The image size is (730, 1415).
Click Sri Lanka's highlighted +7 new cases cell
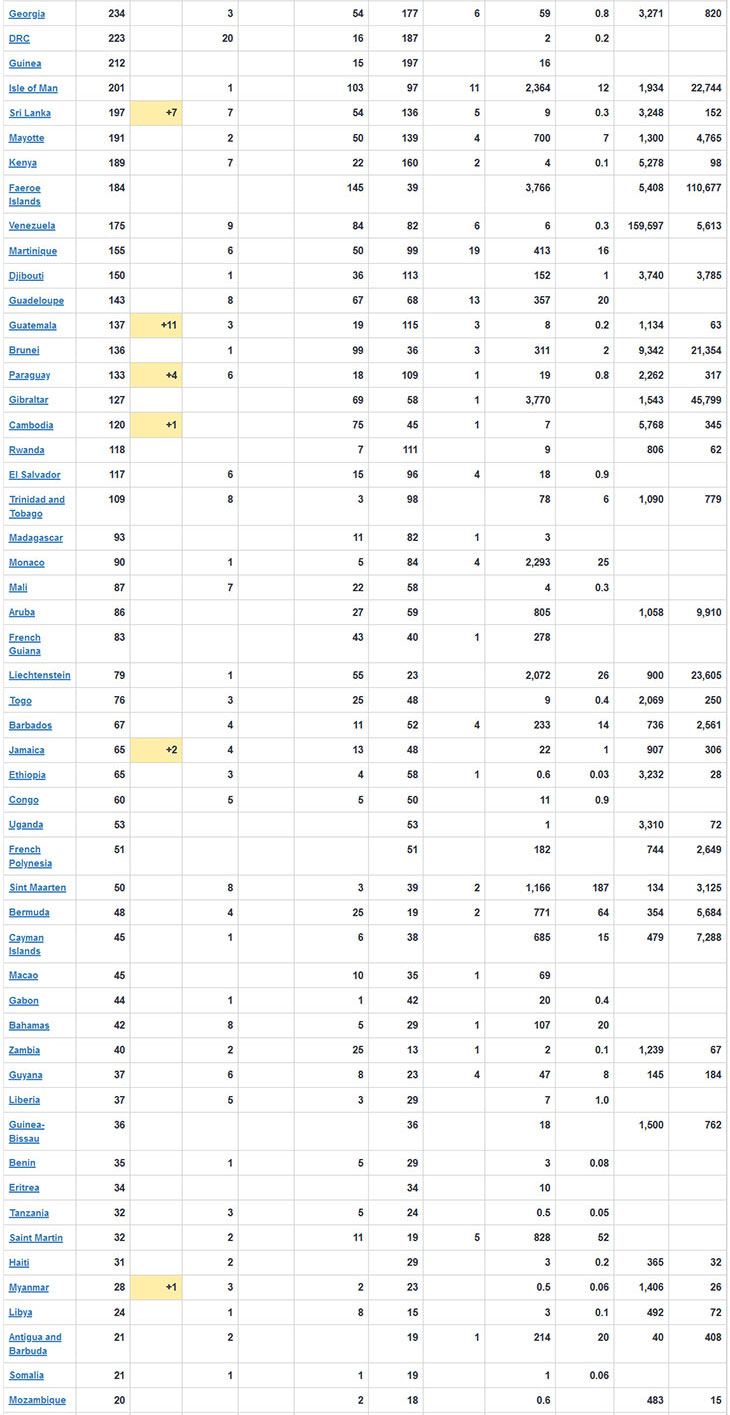156,113
